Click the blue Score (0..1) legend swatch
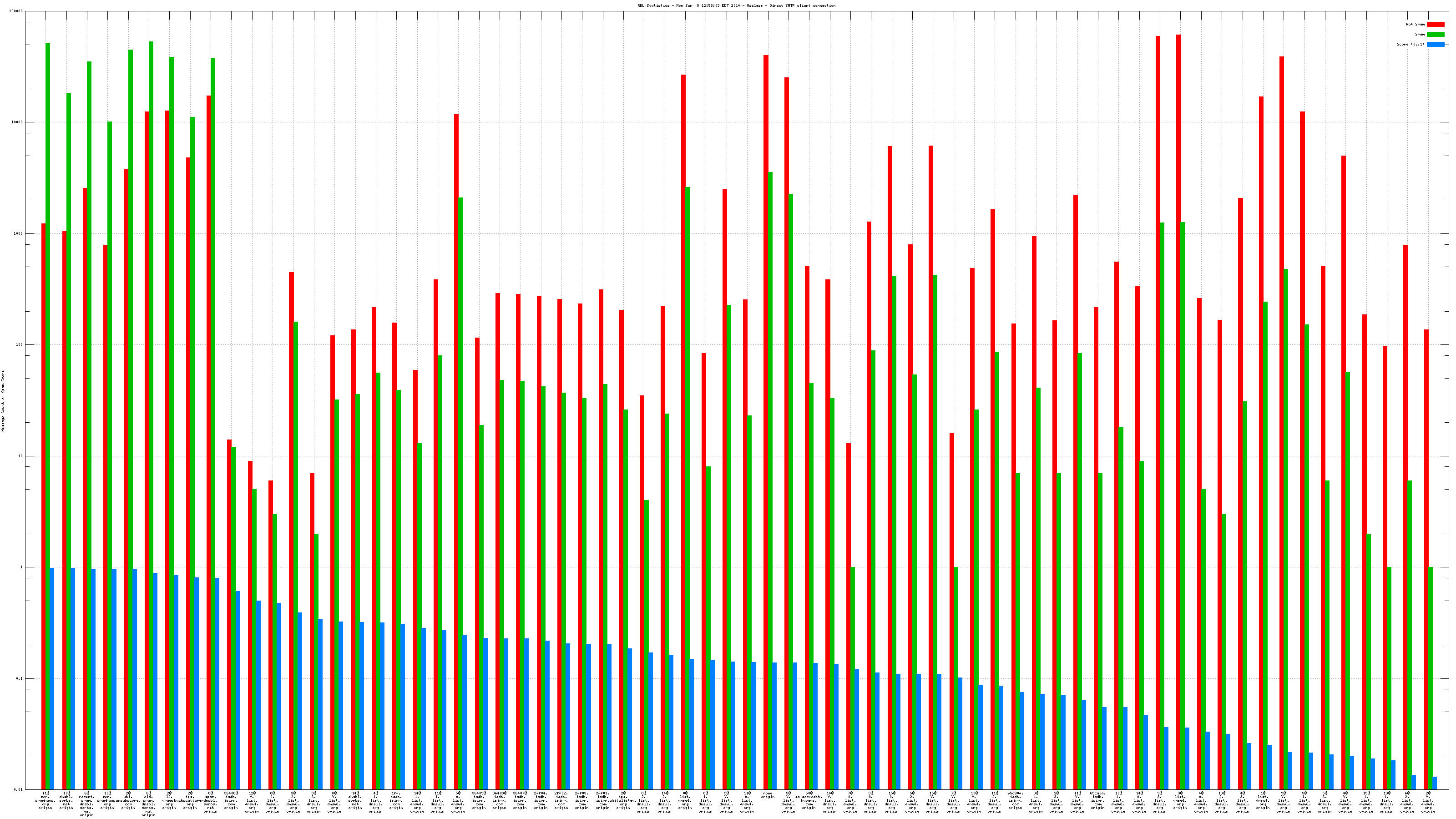The width and height of the screenshot is (1456, 819). (x=1435, y=44)
